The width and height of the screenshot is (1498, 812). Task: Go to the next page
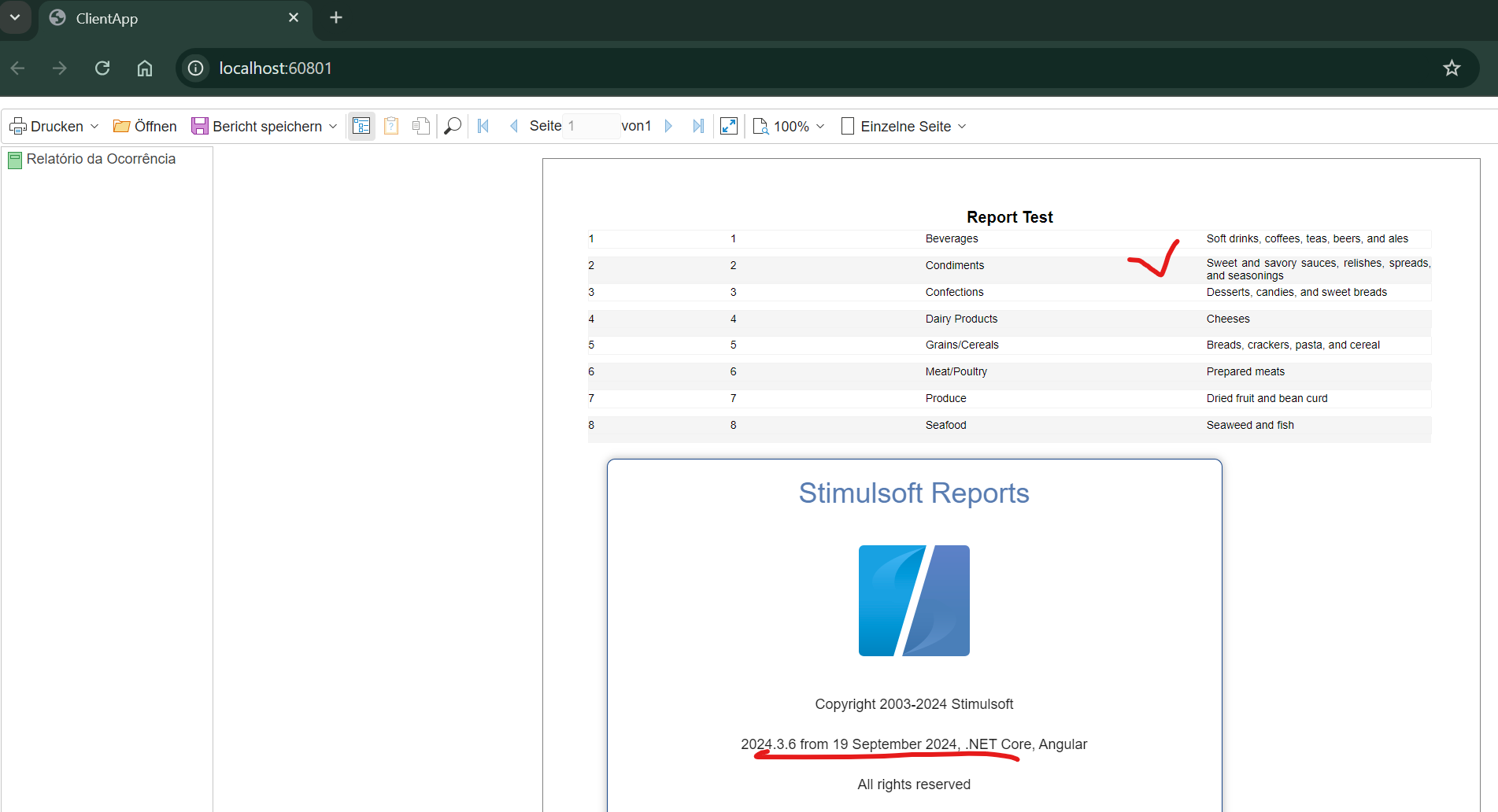pos(668,126)
